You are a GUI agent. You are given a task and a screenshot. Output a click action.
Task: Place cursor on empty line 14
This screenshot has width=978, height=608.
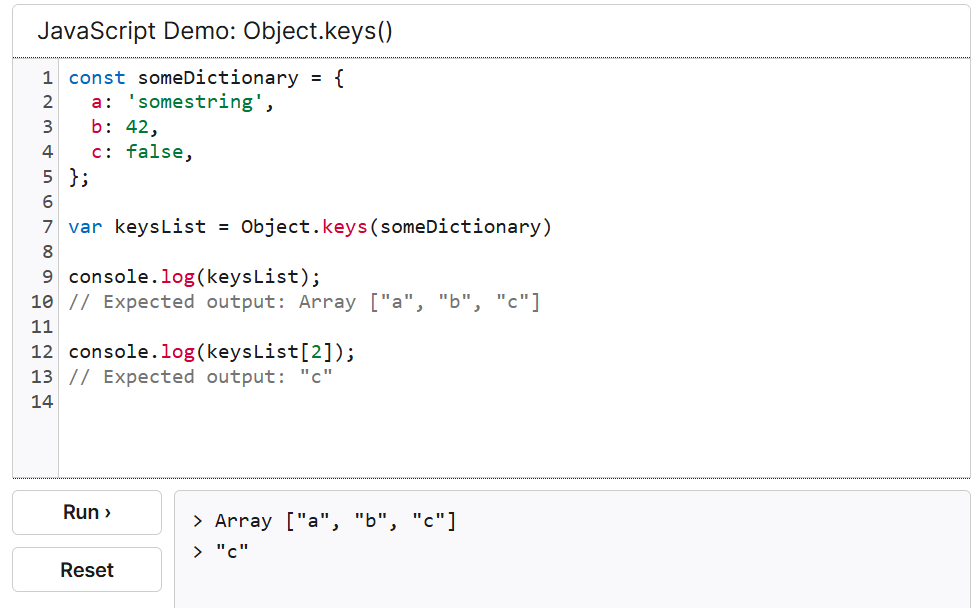coord(300,402)
